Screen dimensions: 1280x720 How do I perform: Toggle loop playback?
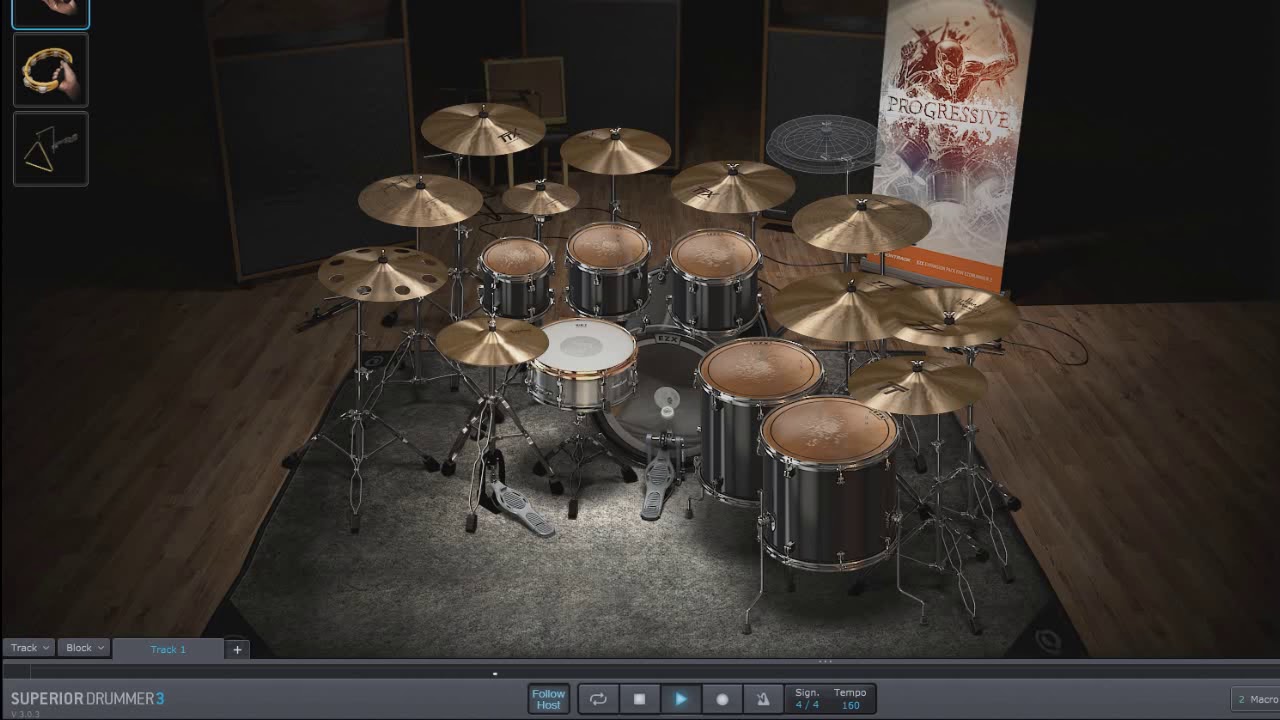point(598,699)
